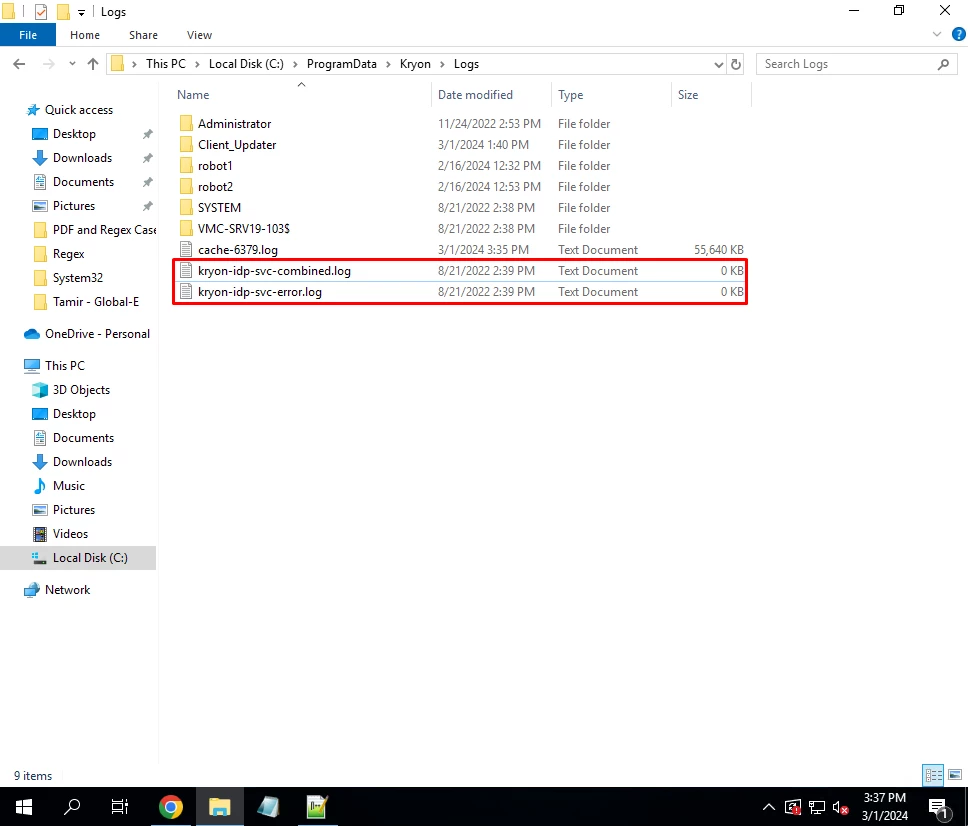Open dropdown chevron after ProgramData breadcrumb
Image resolution: width=968 pixels, height=826 pixels.
[388, 64]
